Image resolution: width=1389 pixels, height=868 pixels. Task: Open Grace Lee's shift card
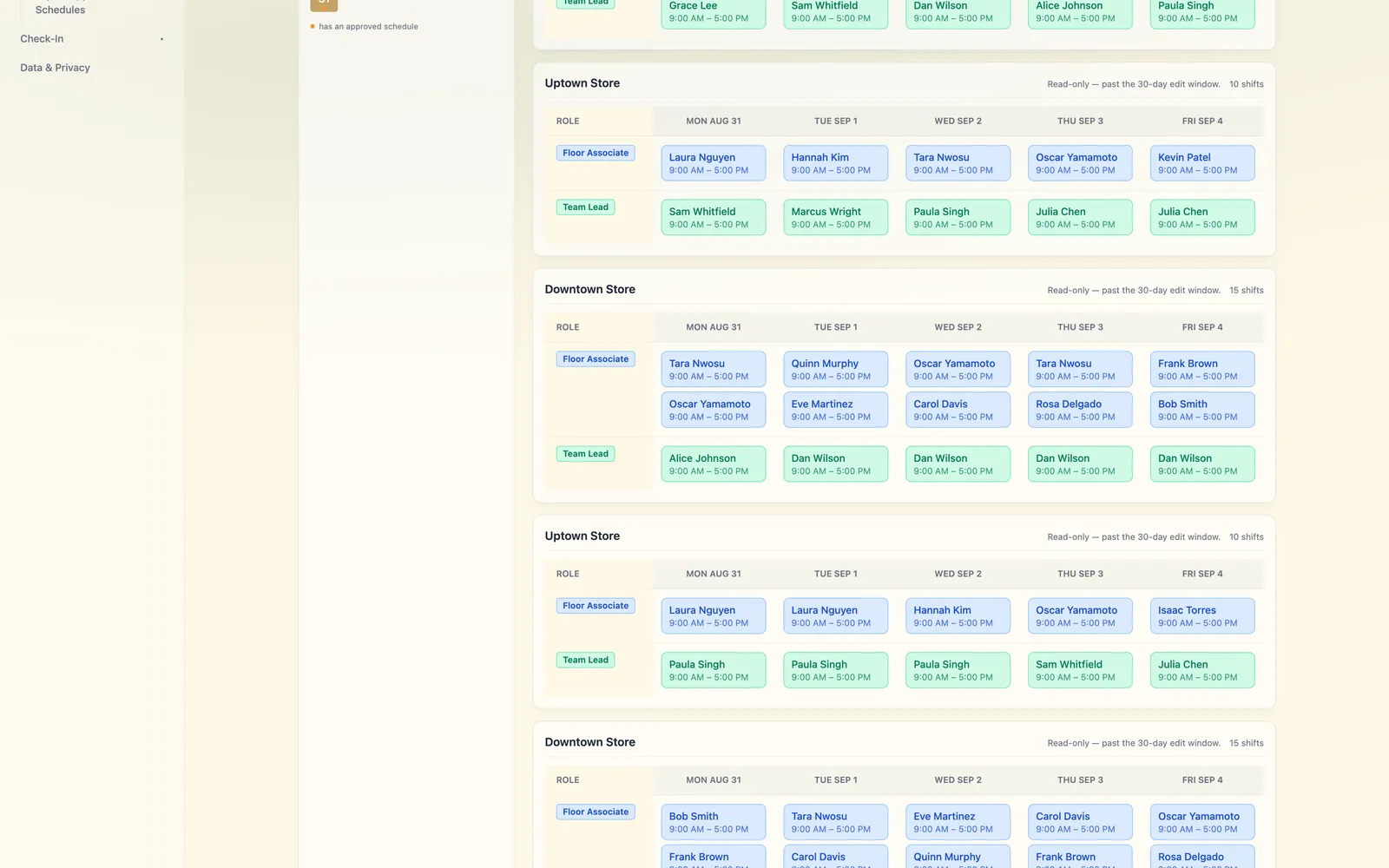click(714, 13)
